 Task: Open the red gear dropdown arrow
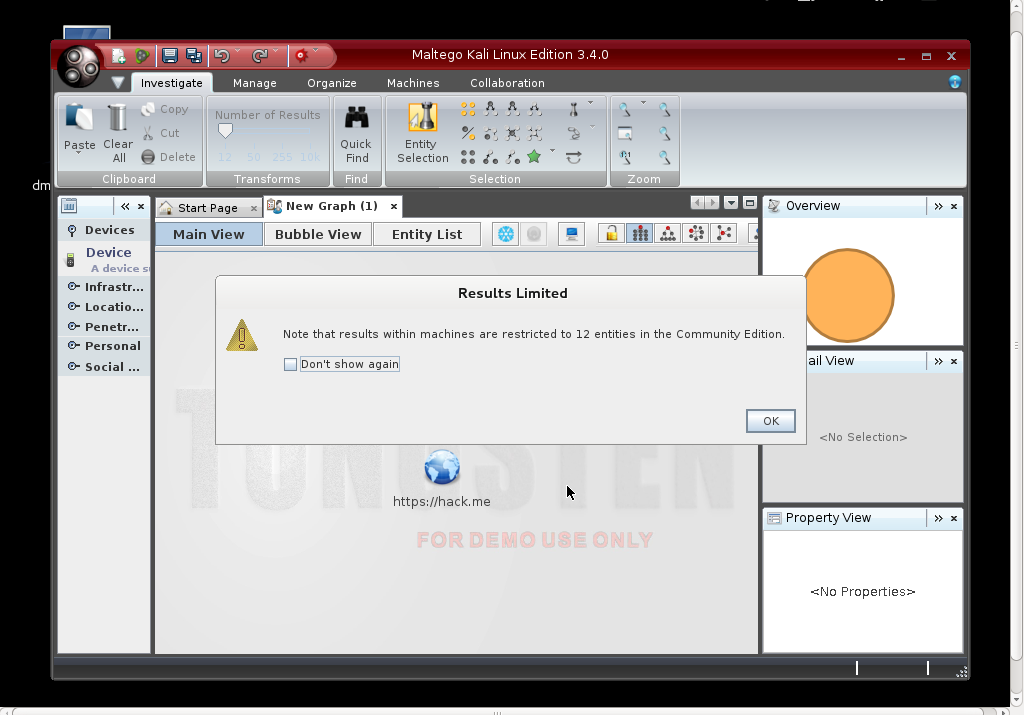point(315,50)
